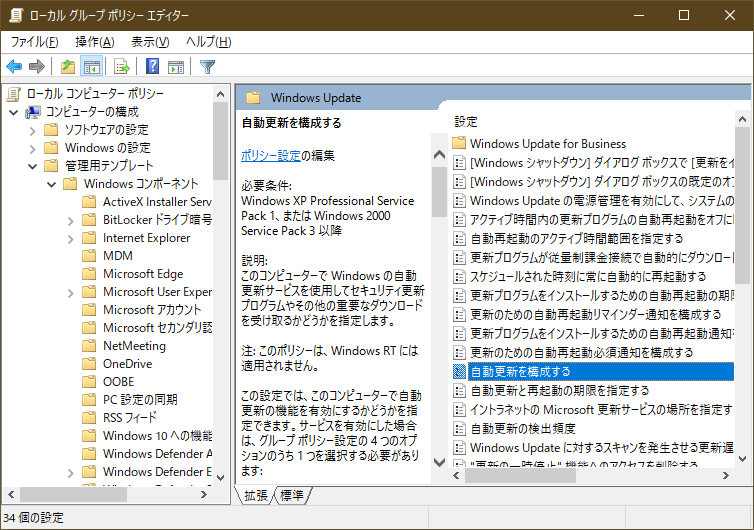Viewport: 754px width, 530px height.
Task: Collapse the コンピューターの構成 node
Action: pos(14,113)
